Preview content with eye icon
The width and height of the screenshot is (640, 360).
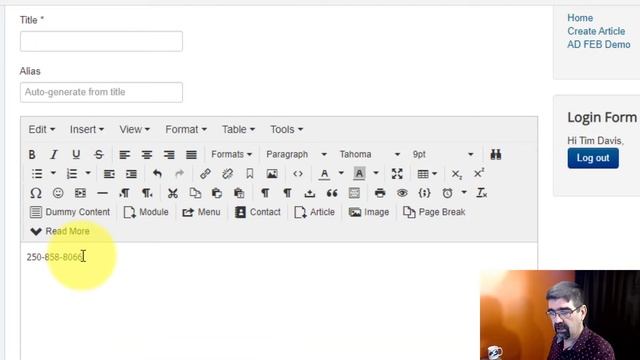[402, 193]
